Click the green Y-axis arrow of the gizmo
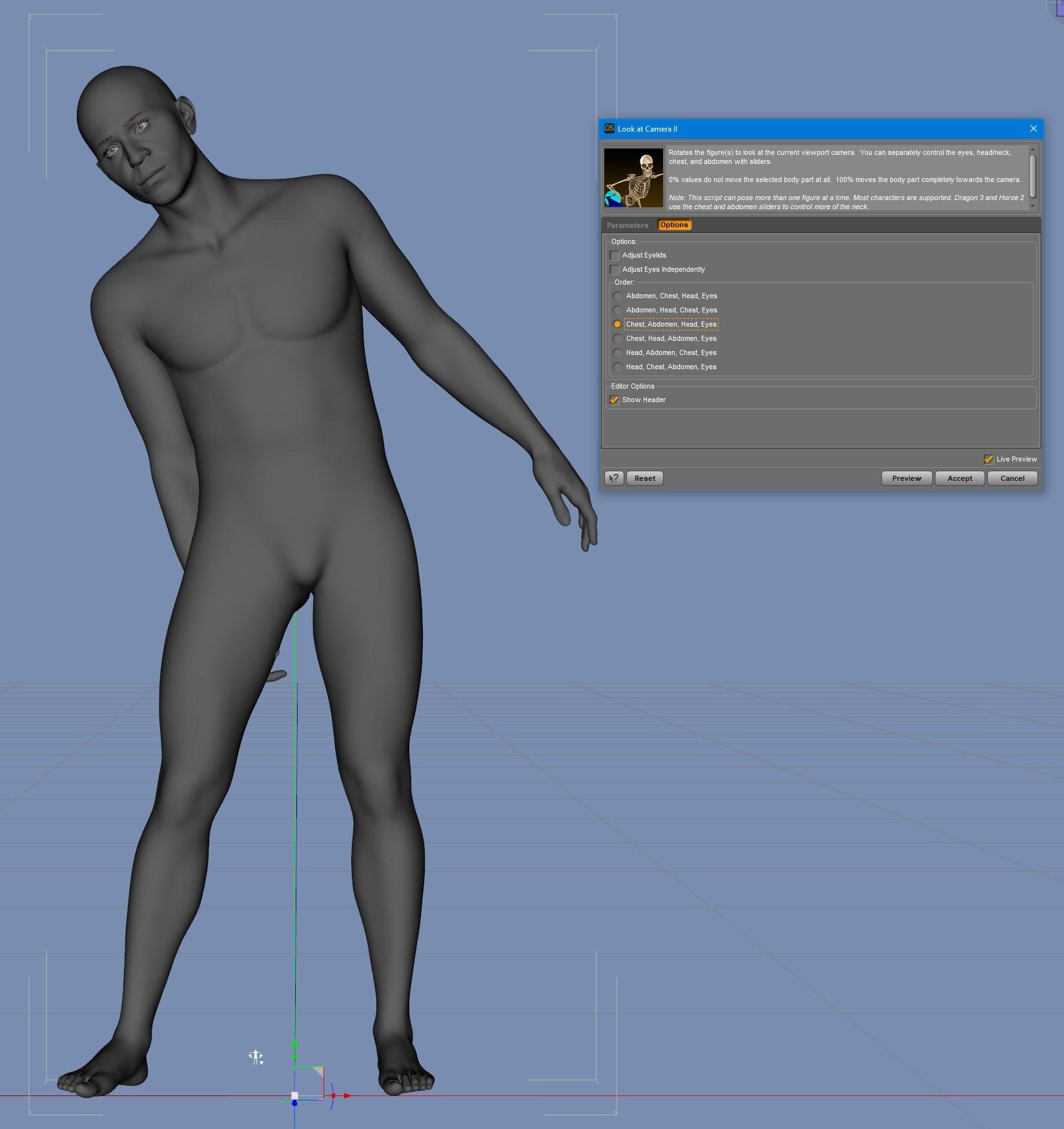Viewport: 1064px width, 1129px height. click(x=294, y=1043)
